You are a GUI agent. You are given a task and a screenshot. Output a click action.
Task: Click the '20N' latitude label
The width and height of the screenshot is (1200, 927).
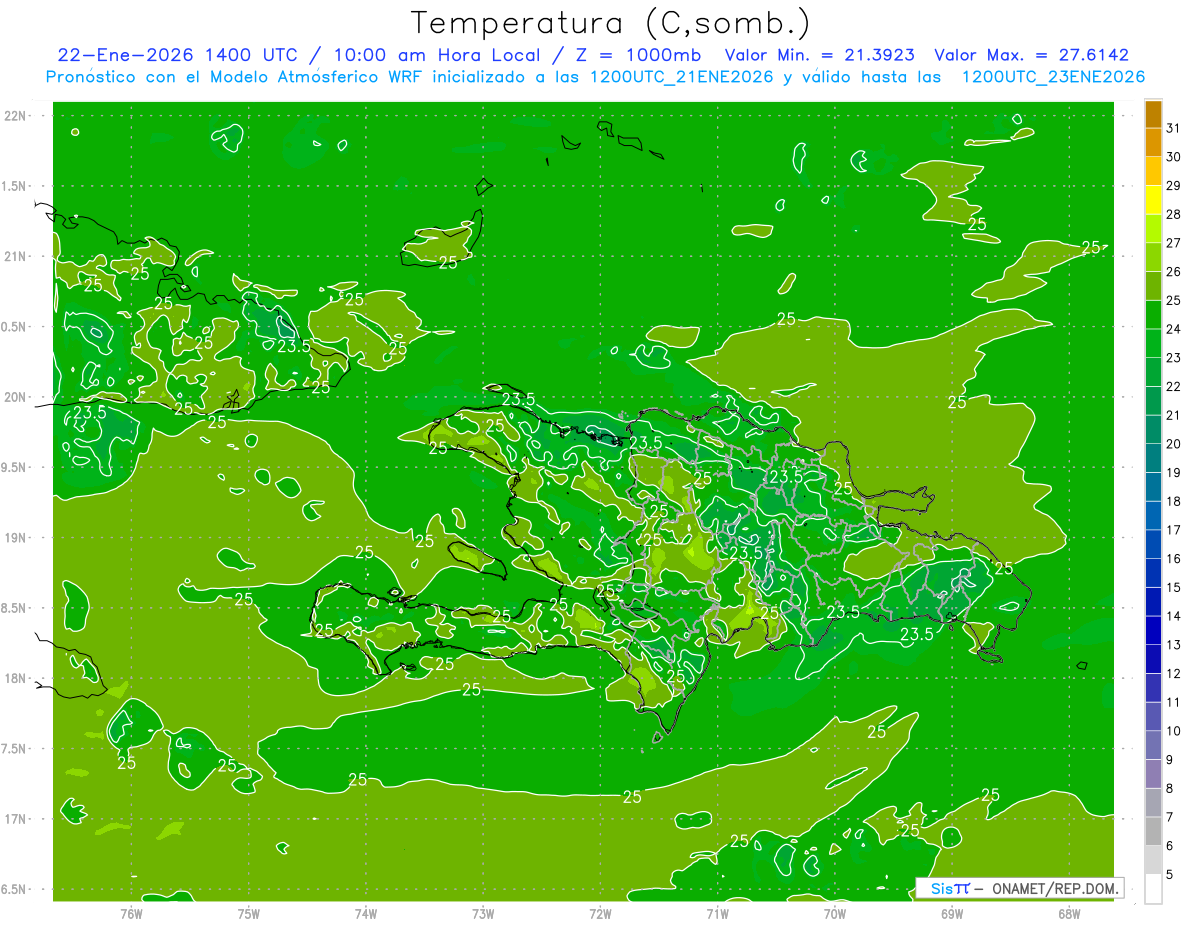coord(16,397)
